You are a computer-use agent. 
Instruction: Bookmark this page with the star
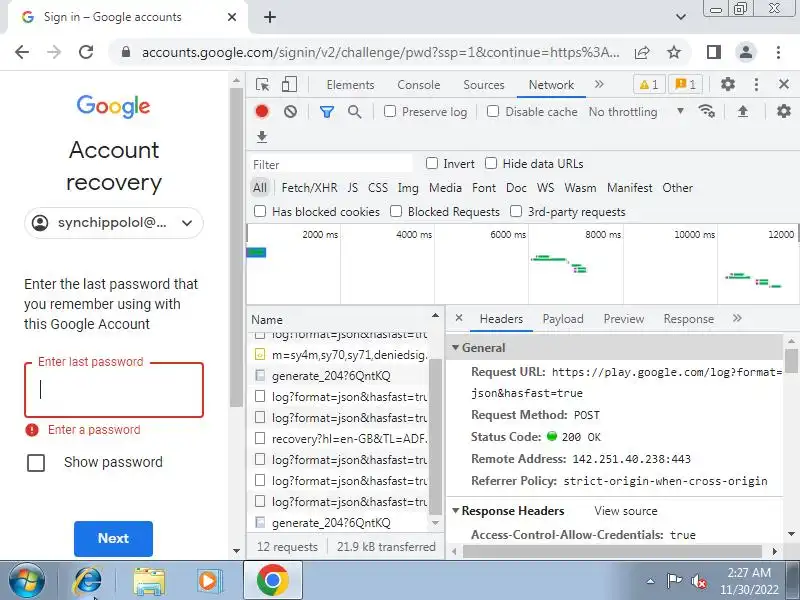(674, 52)
